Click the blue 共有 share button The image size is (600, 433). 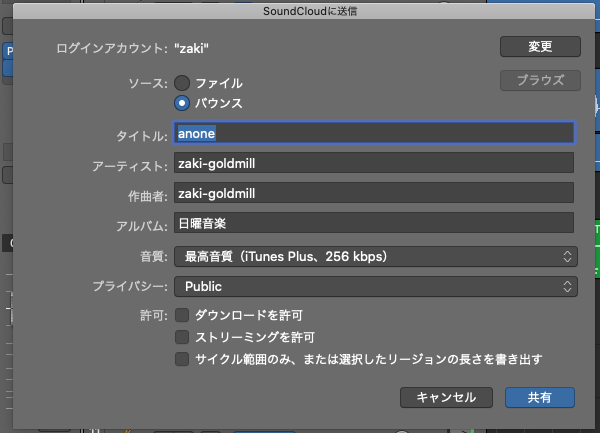pyautogui.click(x=539, y=397)
